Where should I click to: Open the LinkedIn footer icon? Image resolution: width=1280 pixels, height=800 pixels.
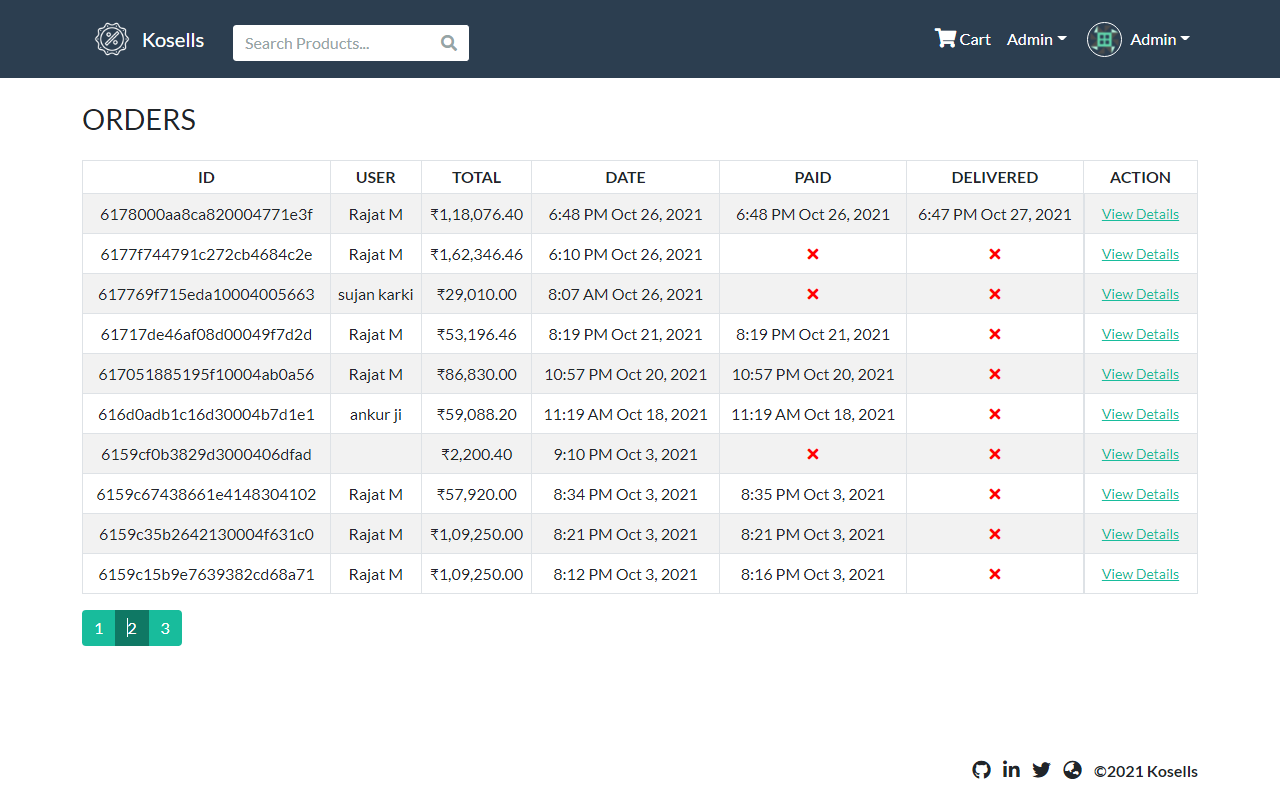pos(1011,769)
